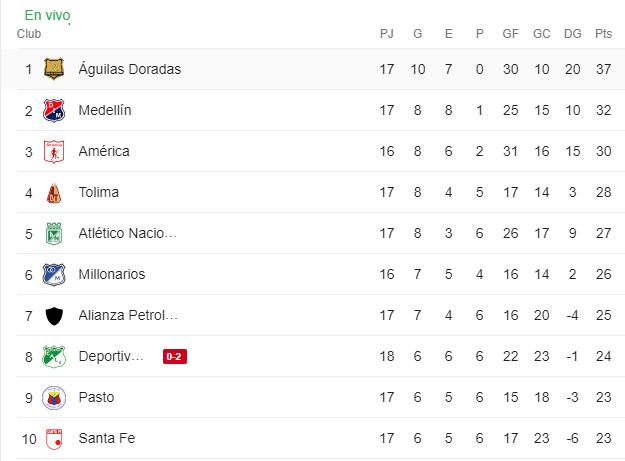Click the En vivo live label
Image resolution: width=625 pixels, height=461 pixels.
click(x=47, y=15)
